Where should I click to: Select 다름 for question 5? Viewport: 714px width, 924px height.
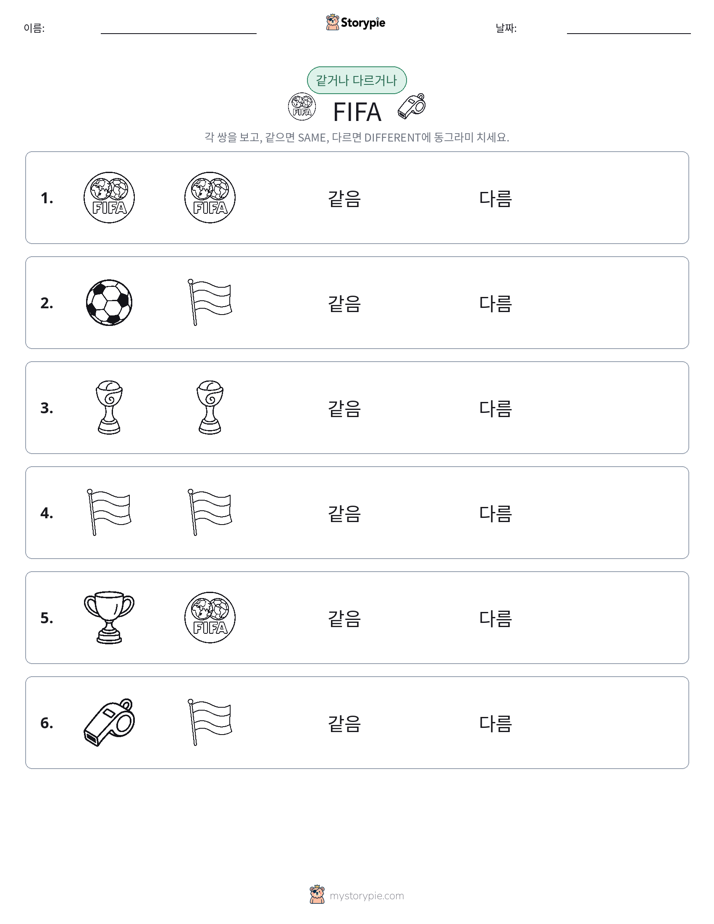pyautogui.click(x=495, y=618)
